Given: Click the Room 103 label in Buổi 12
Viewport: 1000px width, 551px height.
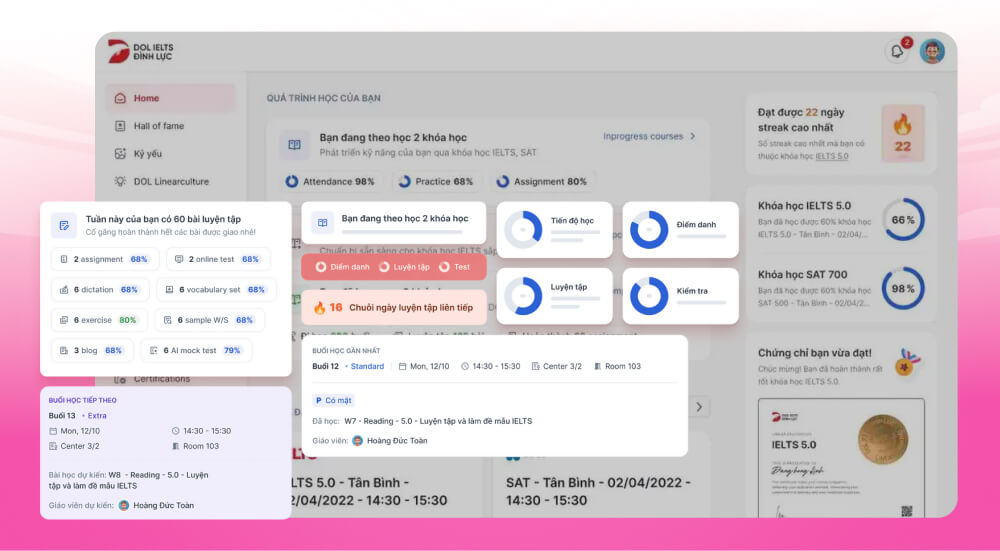Looking at the screenshot, I should tap(617, 367).
